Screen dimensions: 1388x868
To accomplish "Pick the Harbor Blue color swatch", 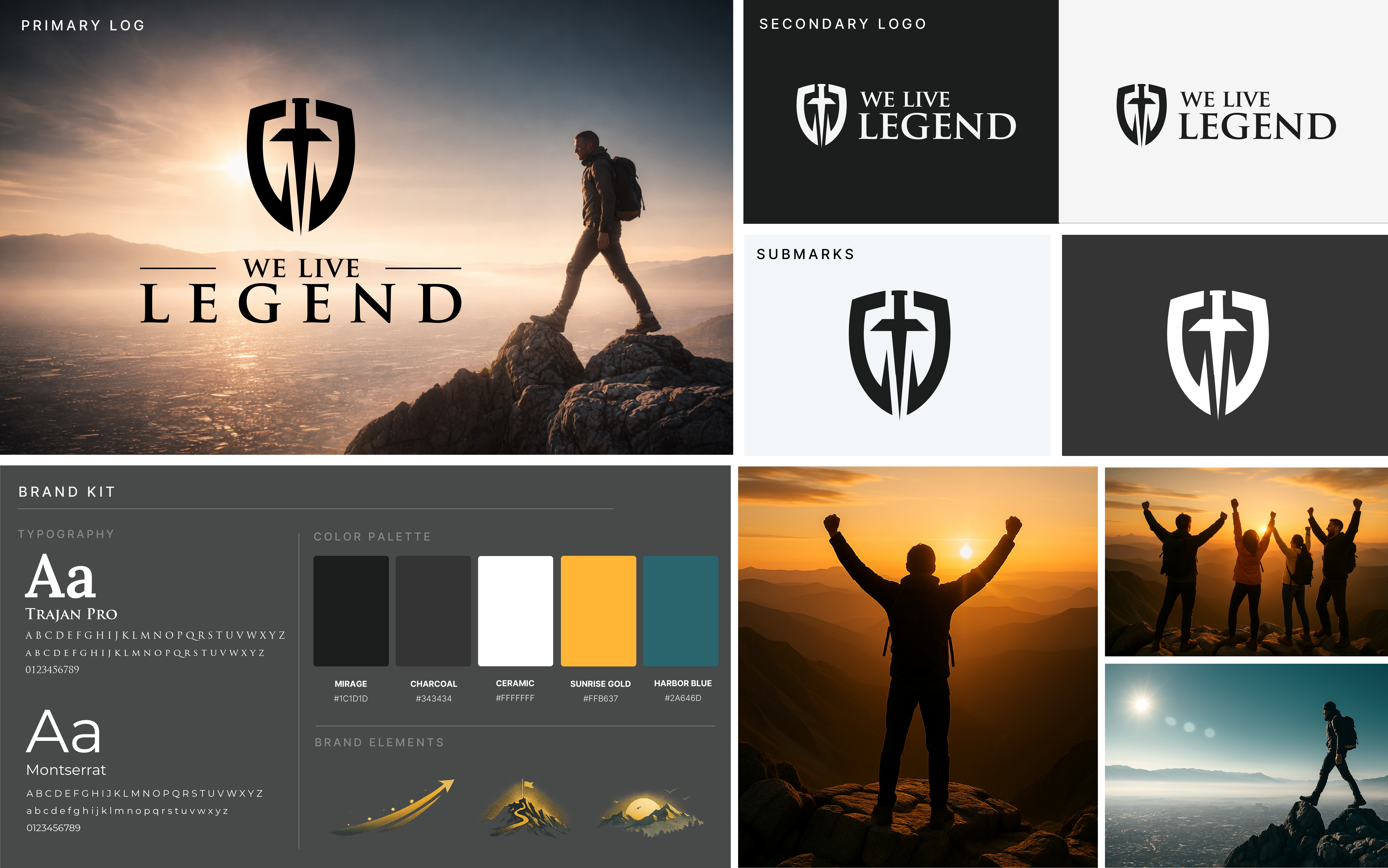I will (680, 611).
